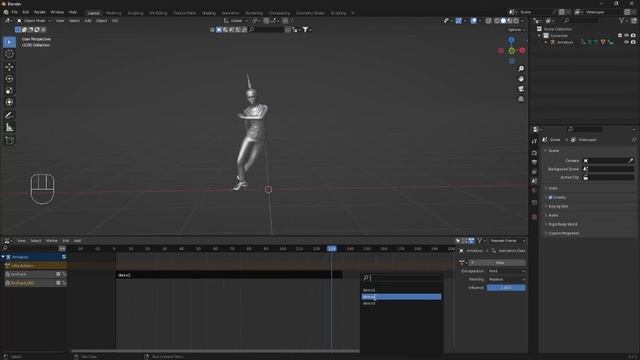
Task: Open the World properties tab icon
Action: click(534, 191)
